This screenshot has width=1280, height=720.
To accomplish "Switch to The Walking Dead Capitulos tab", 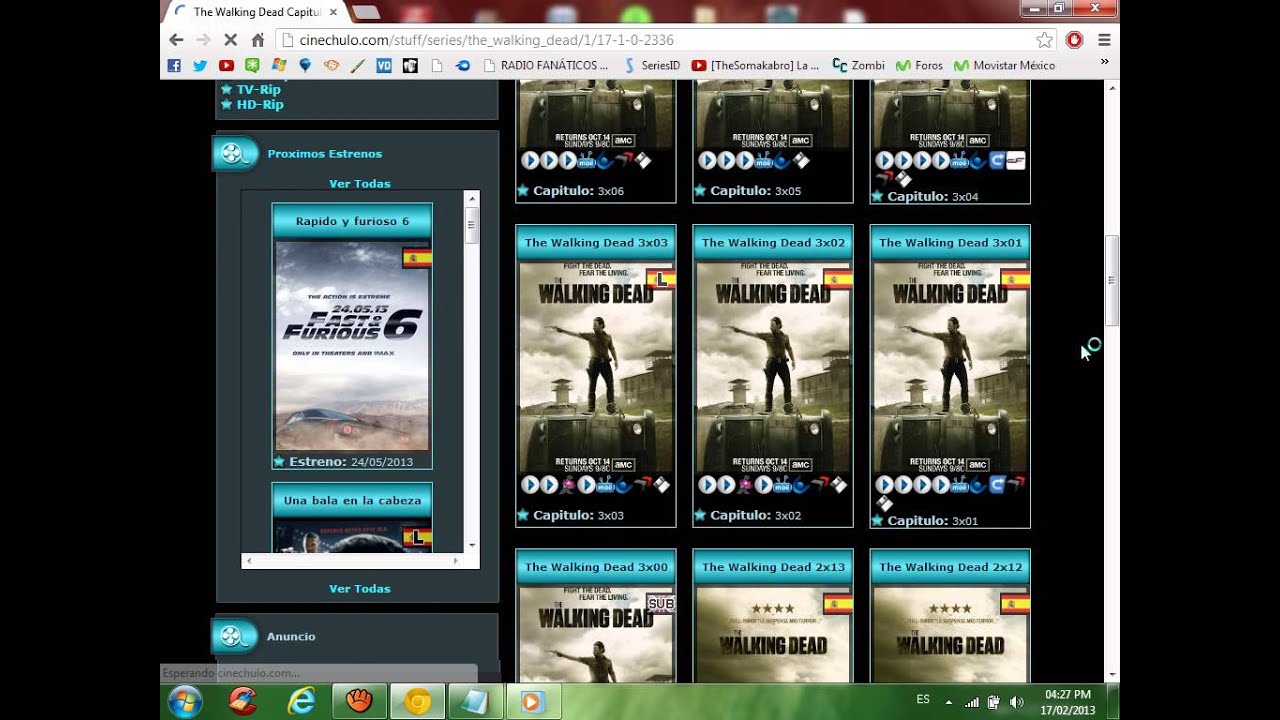I will [x=256, y=12].
